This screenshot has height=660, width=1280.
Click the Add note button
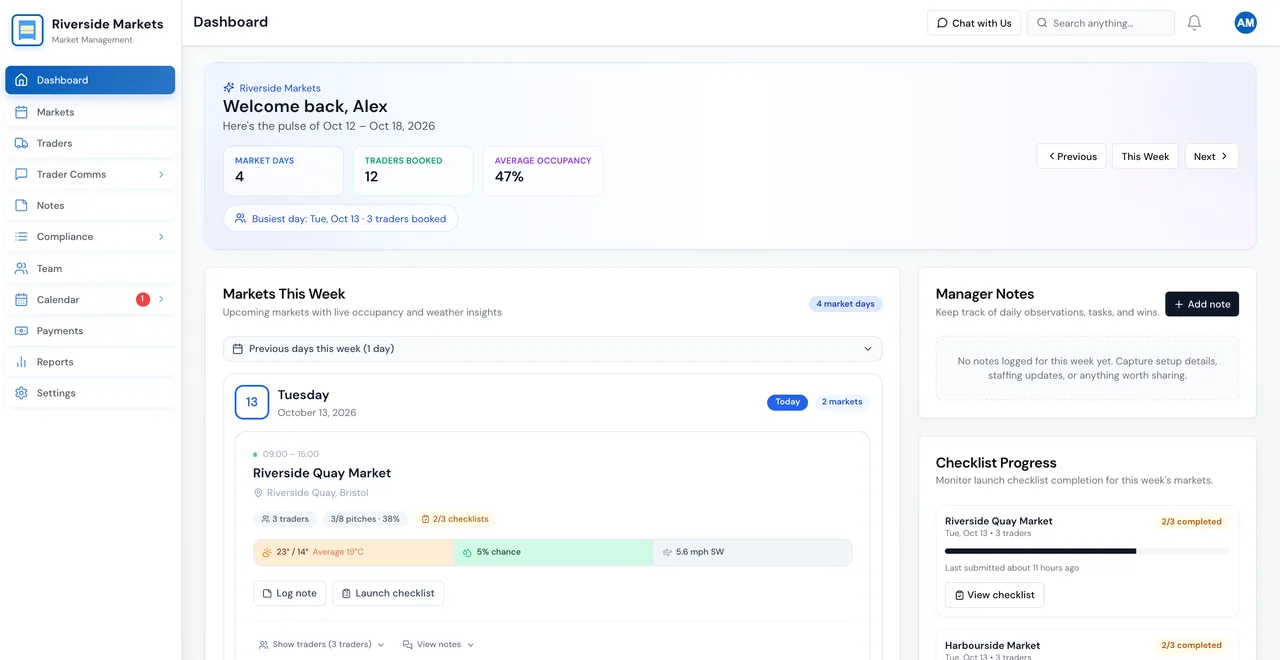click(1202, 304)
